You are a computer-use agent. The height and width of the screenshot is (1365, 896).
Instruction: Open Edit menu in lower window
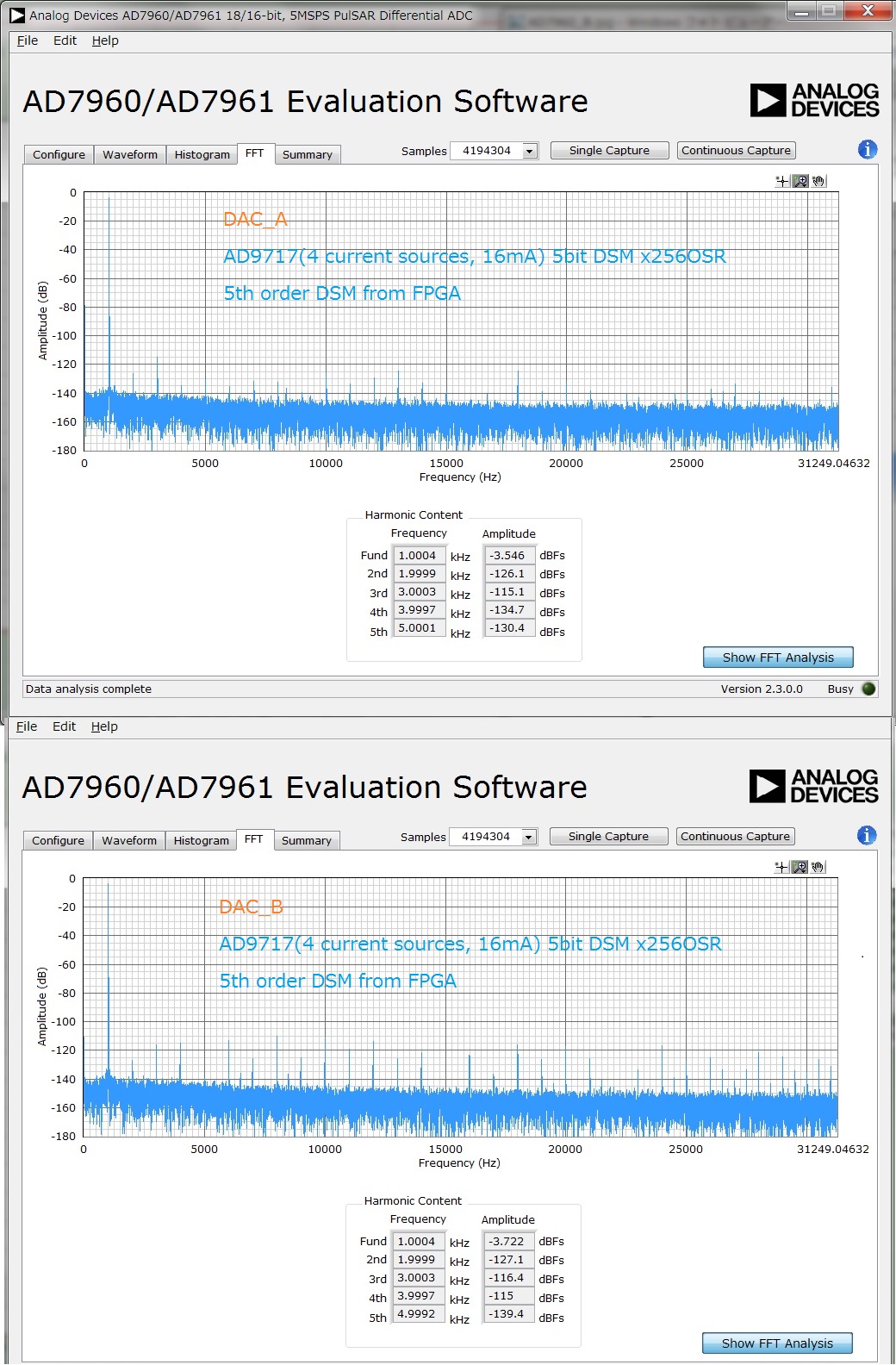pyautogui.click(x=64, y=726)
